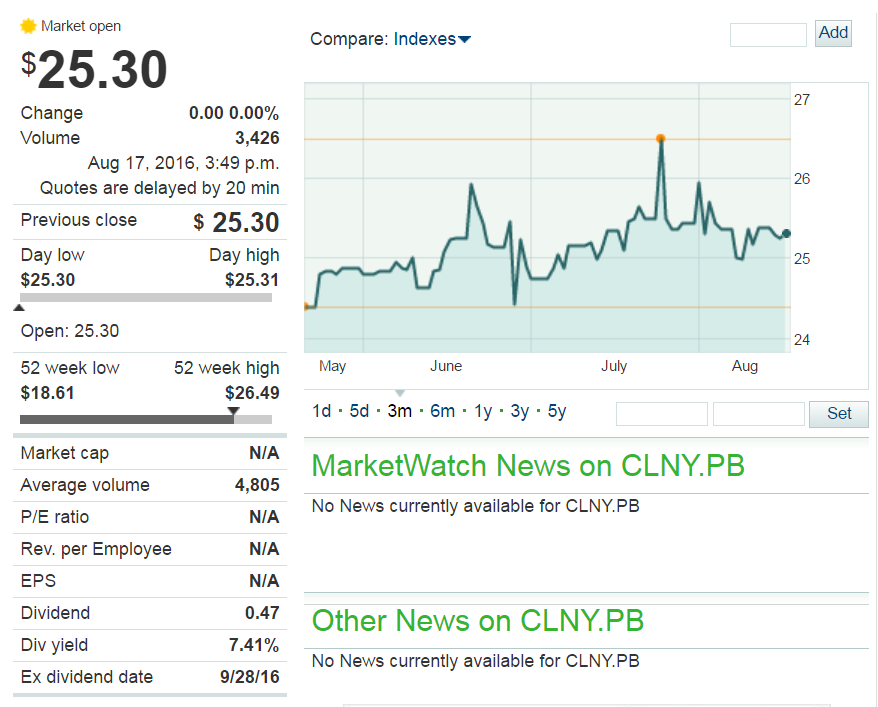The height and width of the screenshot is (707, 878).
Task: Select the 1y time range
Action: [481, 411]
